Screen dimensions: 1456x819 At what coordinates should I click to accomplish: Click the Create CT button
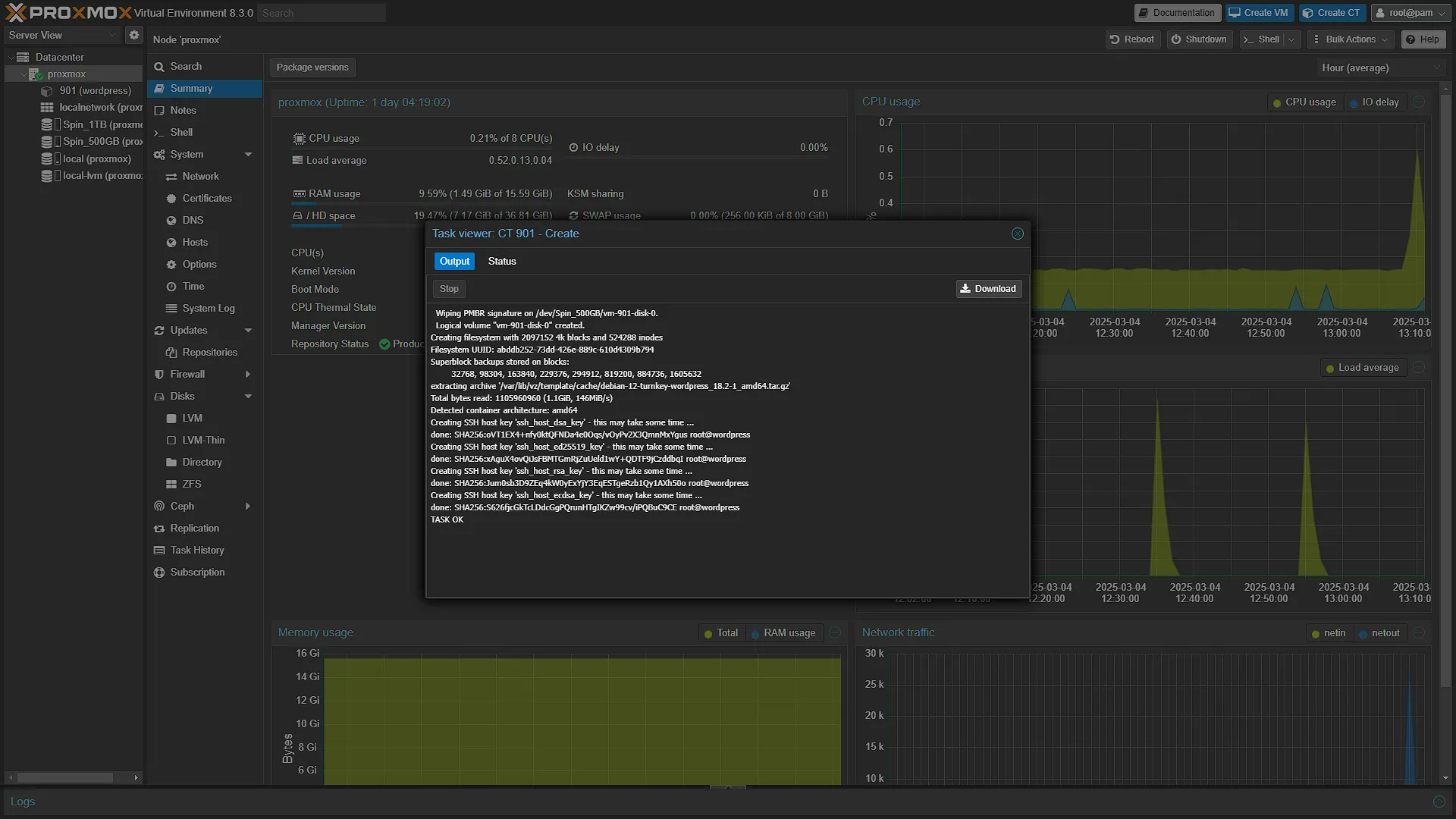tap(1332, 13)
